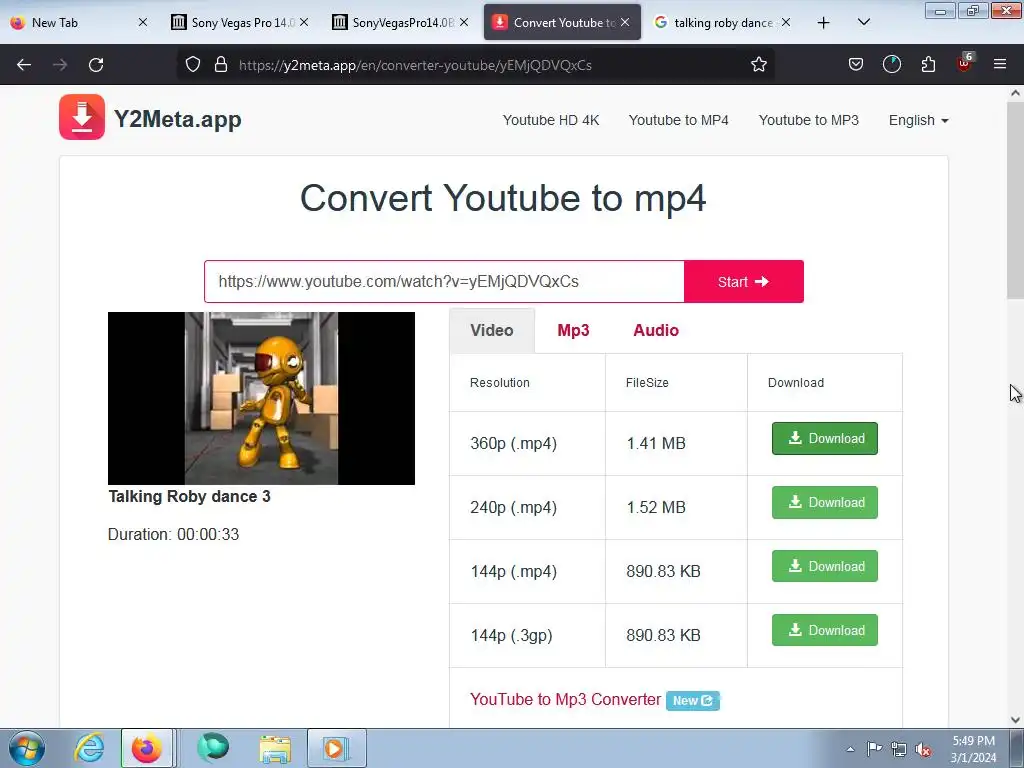Close the New Tab tab
The image size is (1024, 768).
143,23
